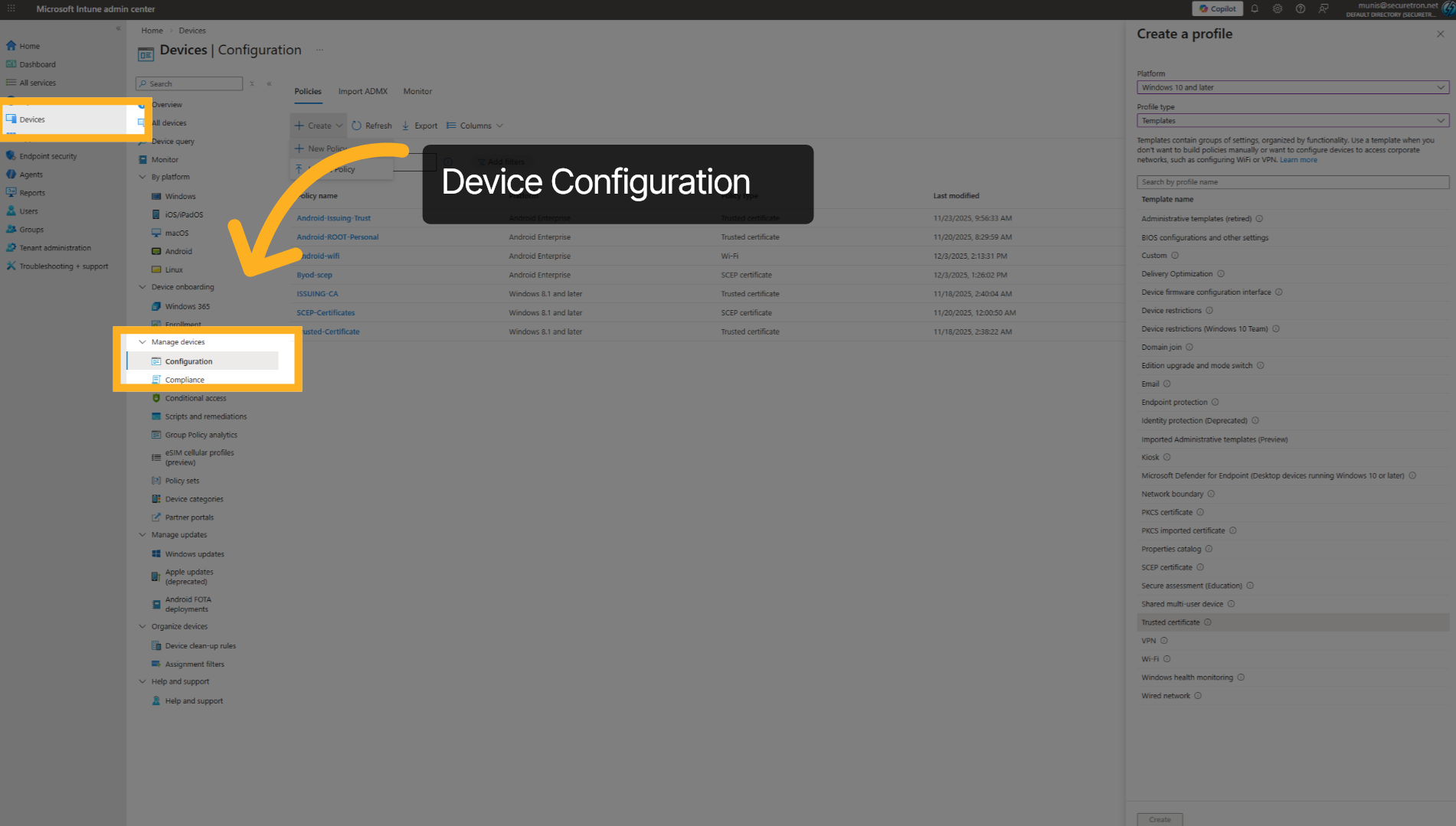1456x826 pixels.
Task: Switch to the Monitor tab
Action: tap(417, 90)
